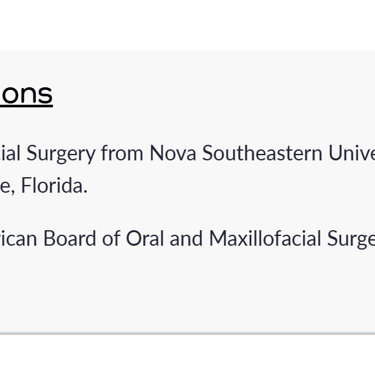Click the word "from" before Nova
This screenshot has height=366, width=375.
(122, 153)
